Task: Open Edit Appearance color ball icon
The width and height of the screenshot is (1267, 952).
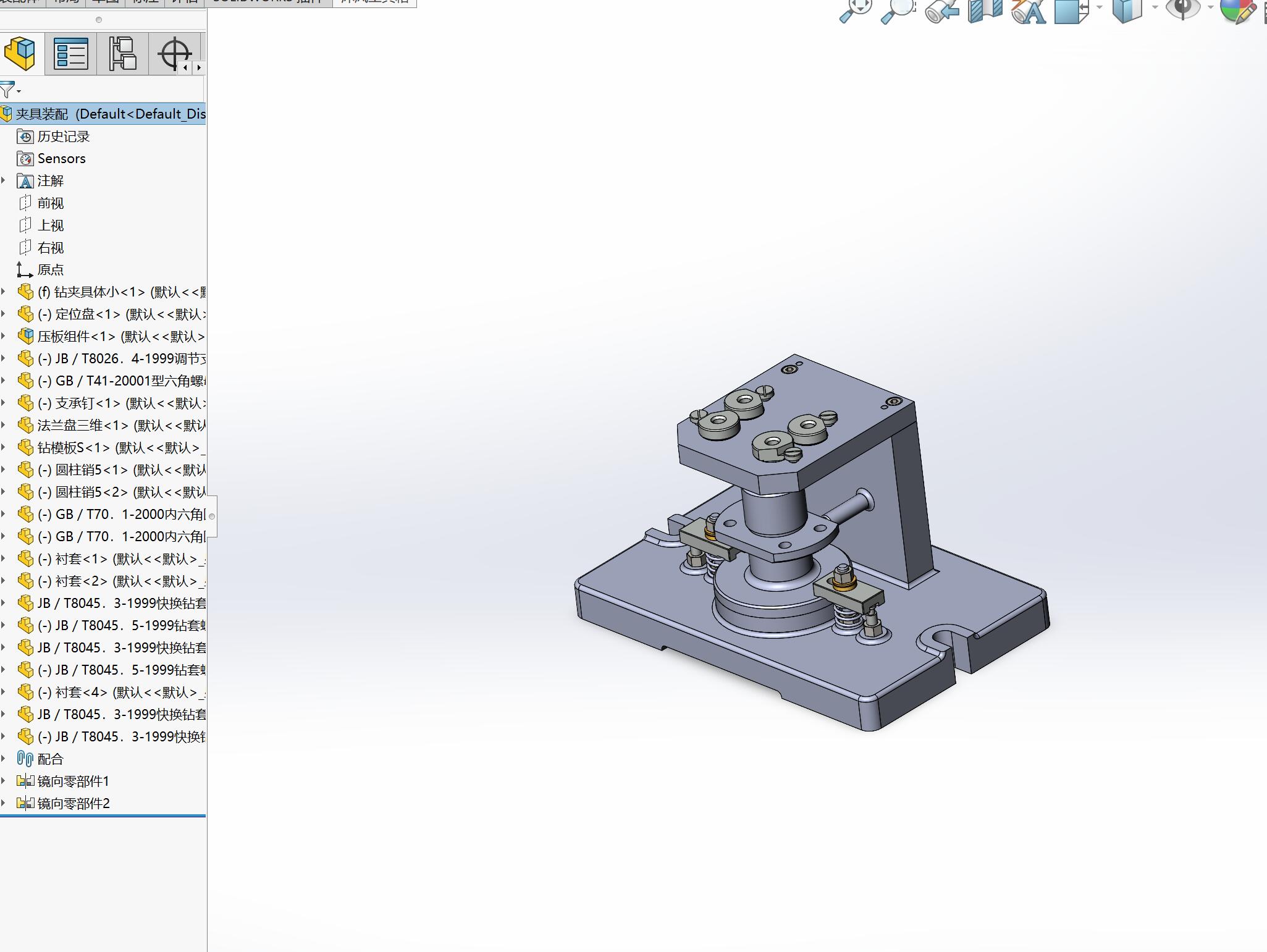Action: pos(1237,11)
